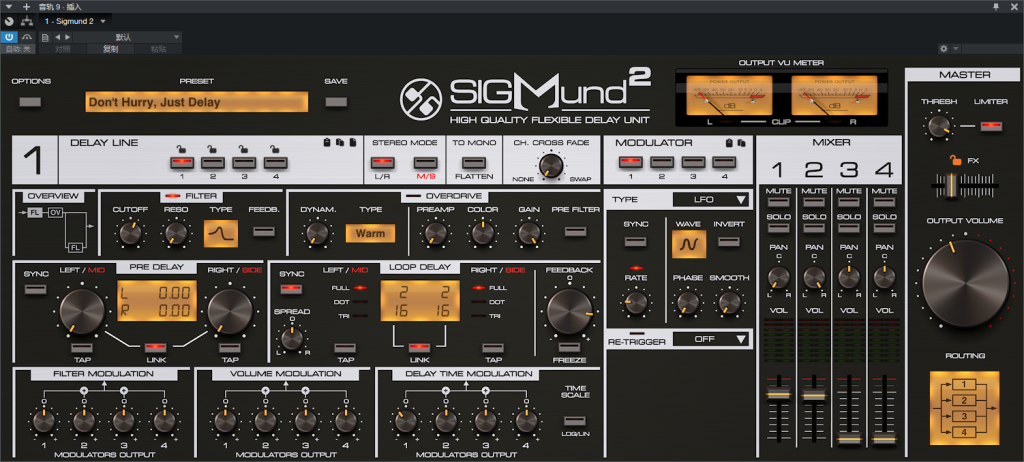Mute mixer channel 1
The width and height of the screenshot is (1024, 462).
click(x=777, y=202)
